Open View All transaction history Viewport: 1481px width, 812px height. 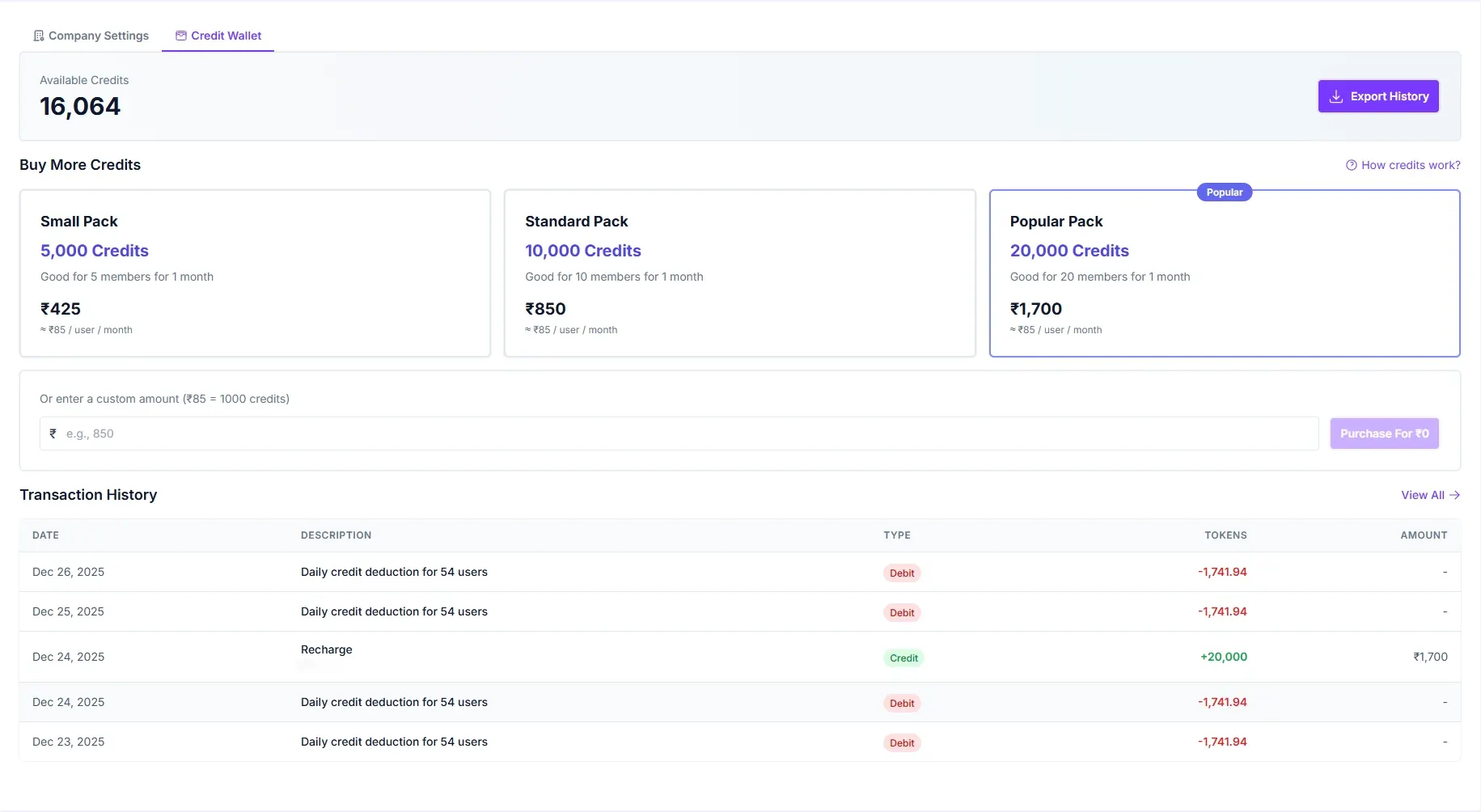1423,495
